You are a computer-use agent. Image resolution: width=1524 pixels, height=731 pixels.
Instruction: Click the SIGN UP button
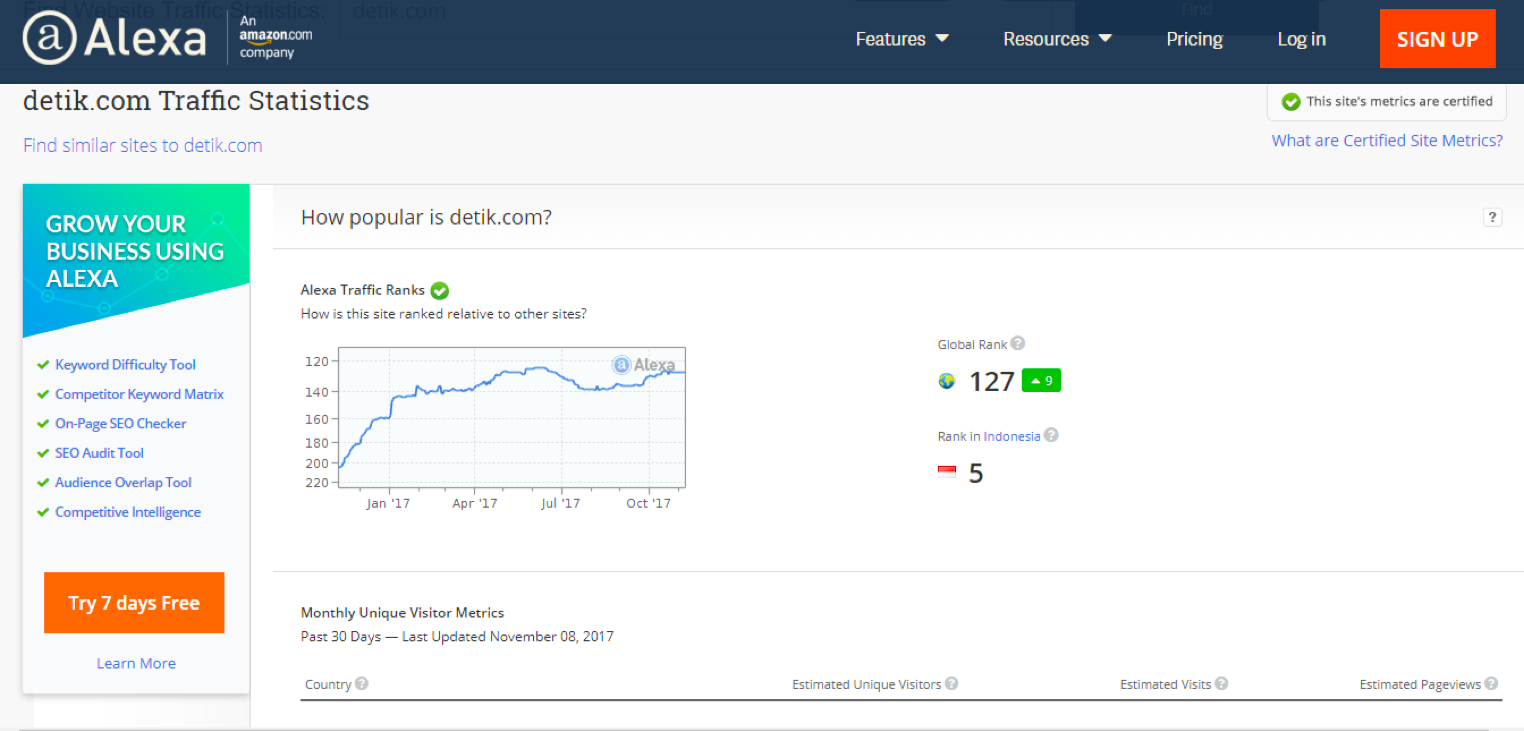click(1437, 39)
